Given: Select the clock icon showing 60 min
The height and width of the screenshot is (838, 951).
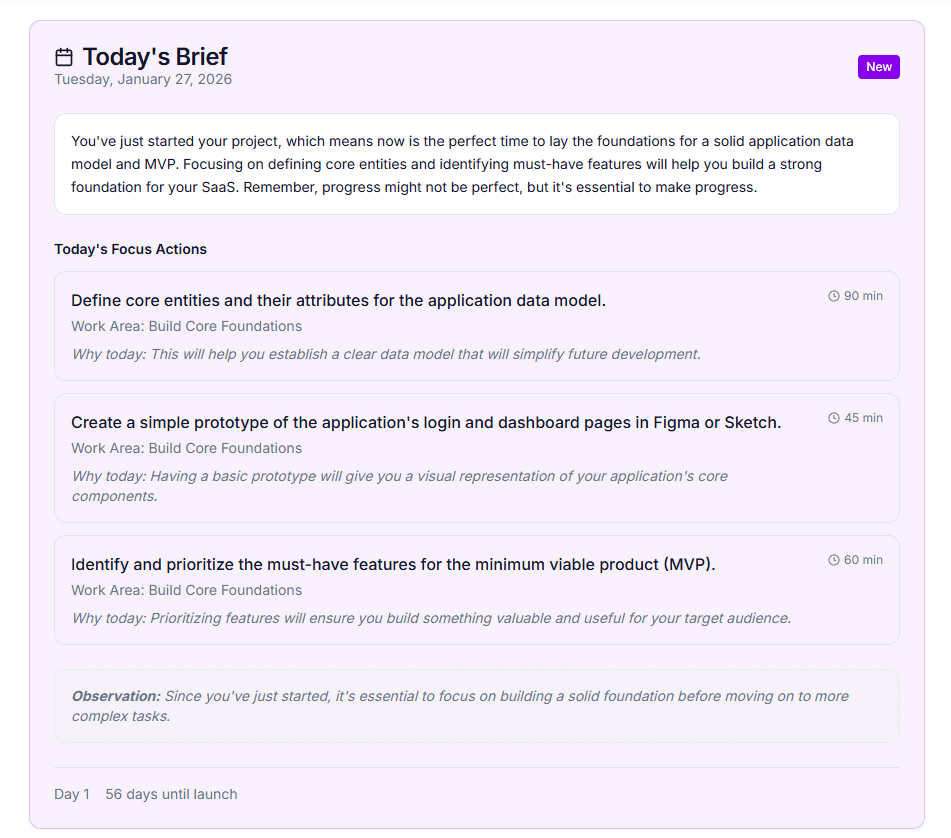Looking at the screenshot, I should 833,559.
